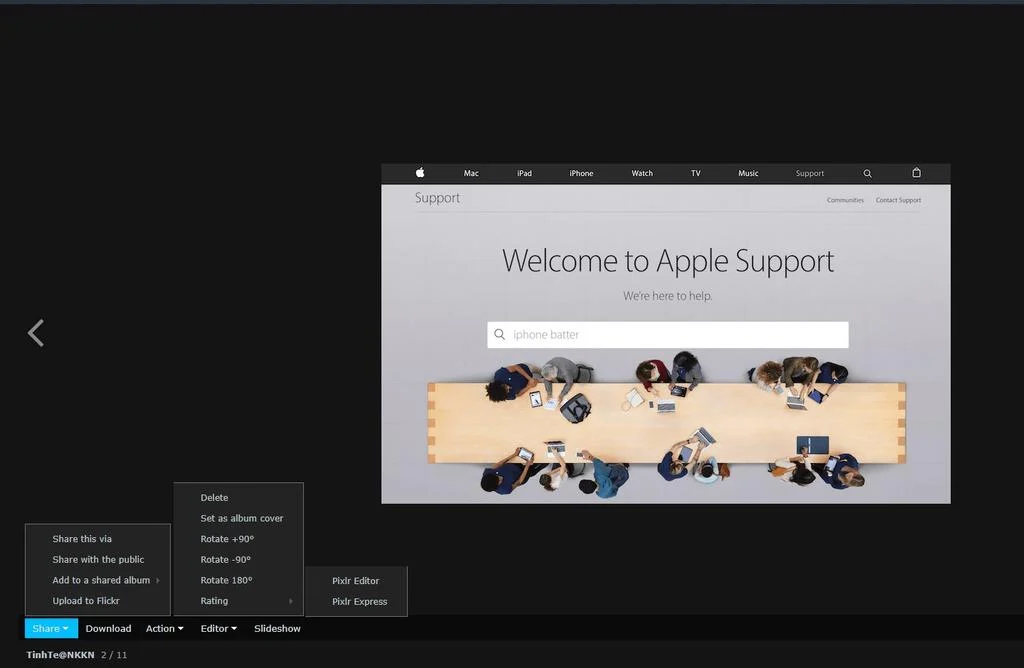Click the magnifier inside the search box
This screenshot has width=1024, height=668.
coord(500,334)
